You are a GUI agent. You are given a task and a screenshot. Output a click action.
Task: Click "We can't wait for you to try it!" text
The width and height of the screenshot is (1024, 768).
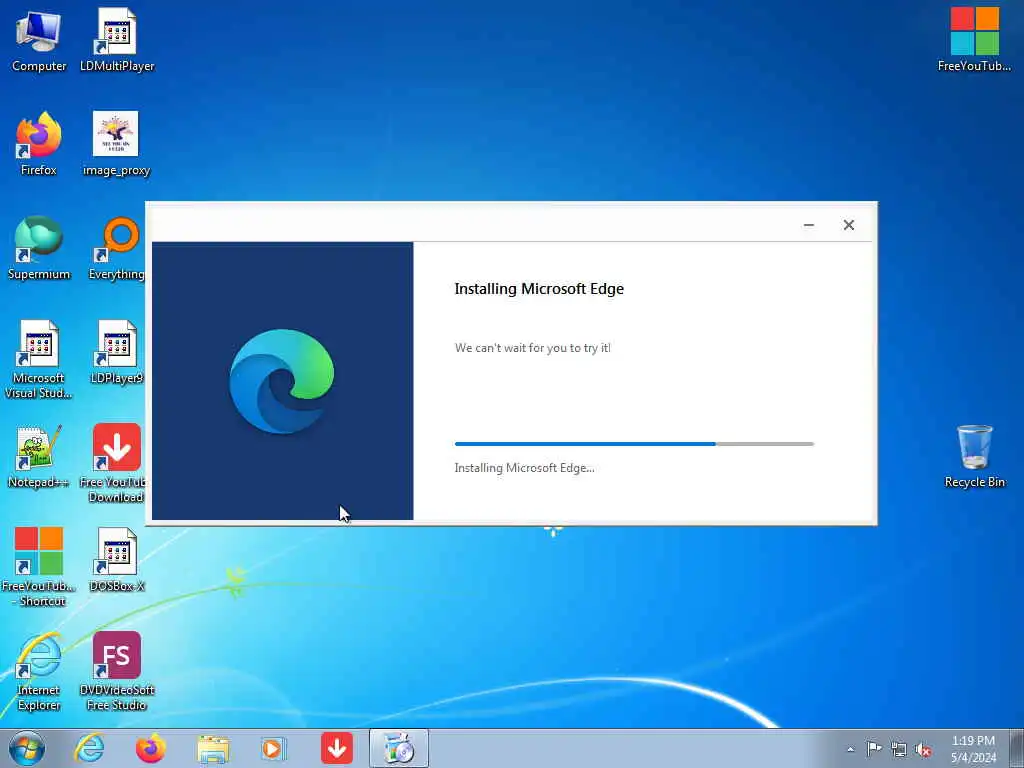click(532, 348)
